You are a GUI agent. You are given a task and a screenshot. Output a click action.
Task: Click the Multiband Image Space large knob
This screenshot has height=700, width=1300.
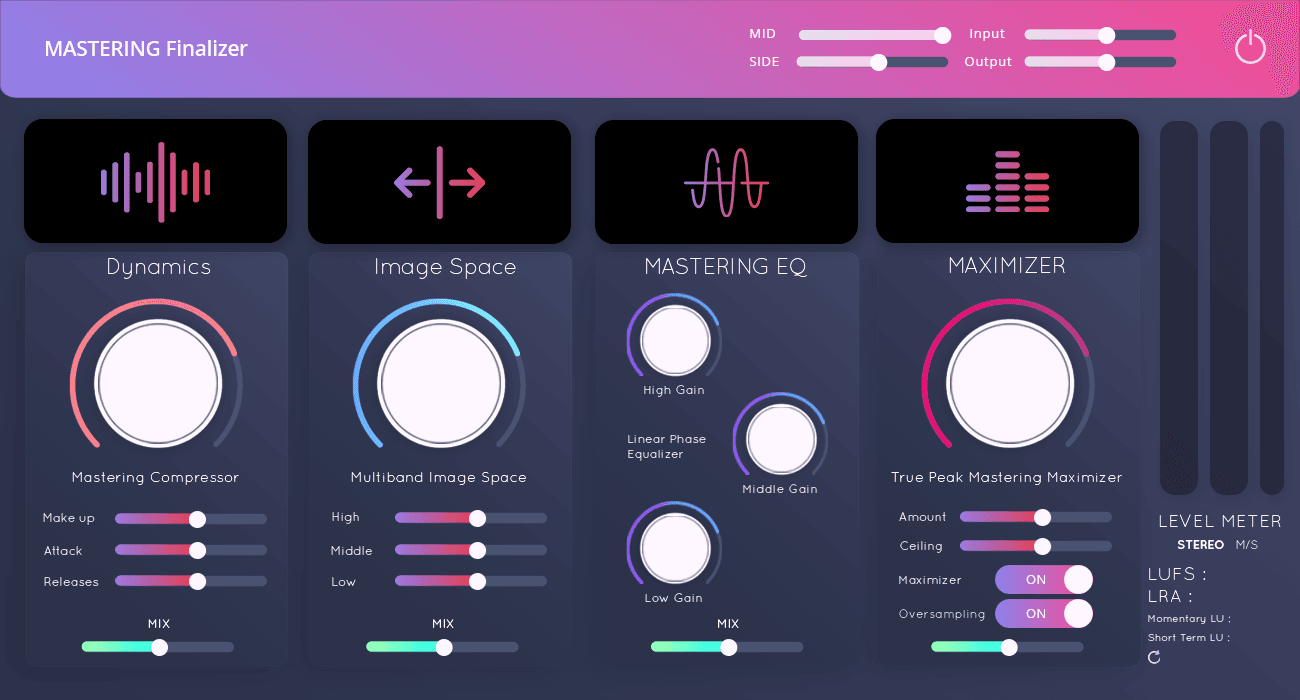441,385
